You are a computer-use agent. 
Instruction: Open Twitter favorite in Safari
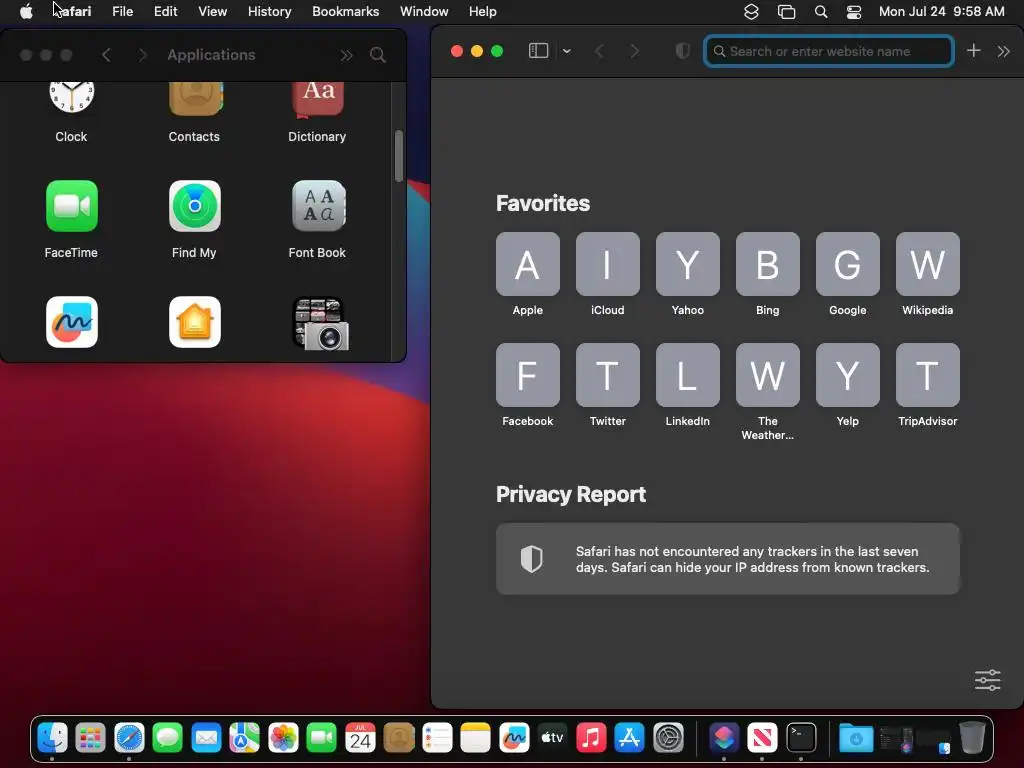(x=607, y=375)
